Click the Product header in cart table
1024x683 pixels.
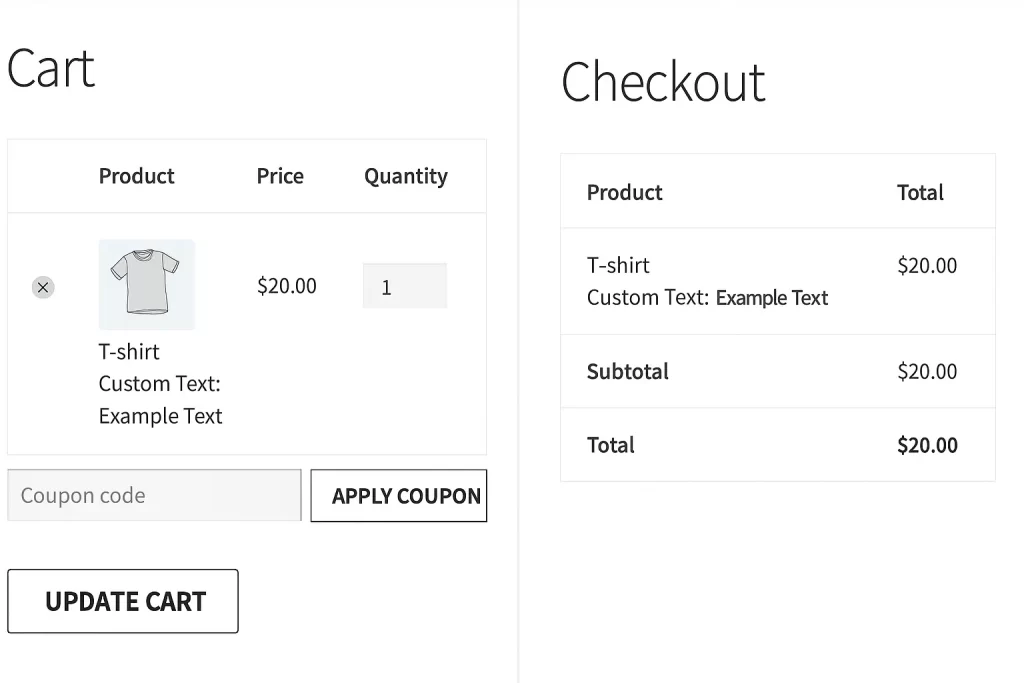point(136,176)
